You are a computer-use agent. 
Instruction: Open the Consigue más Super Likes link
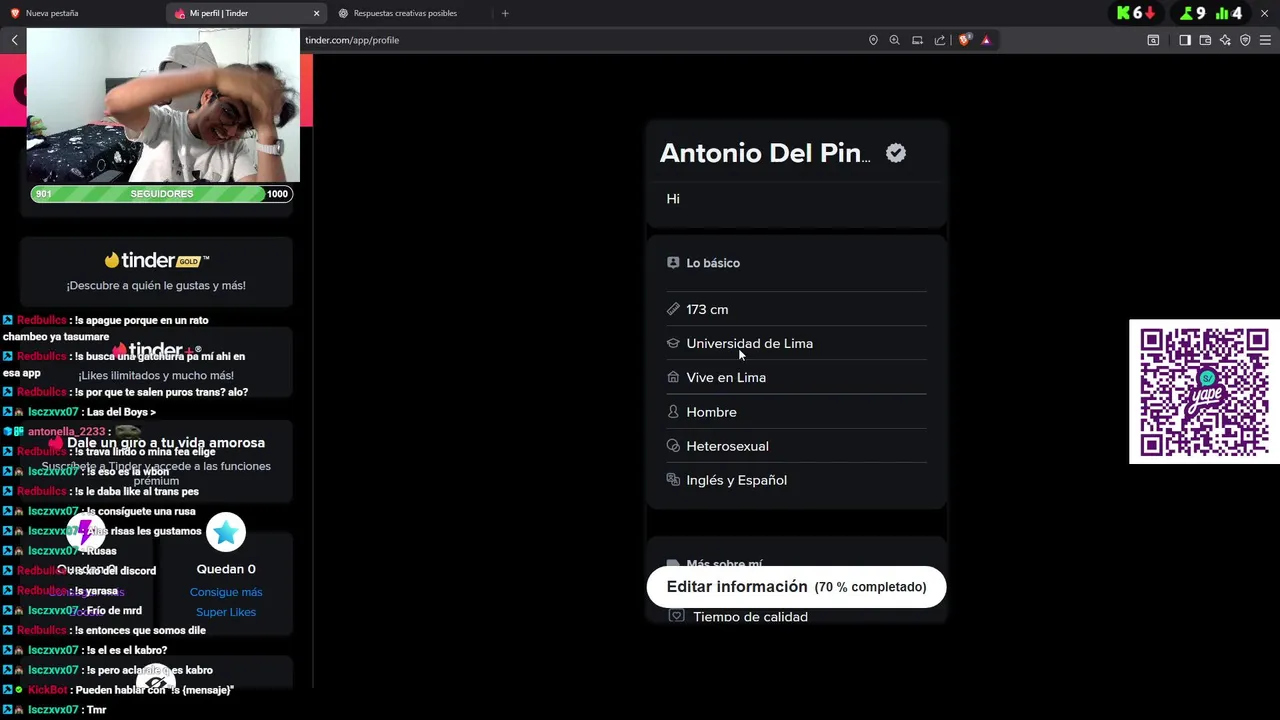[x=226, y=602]
